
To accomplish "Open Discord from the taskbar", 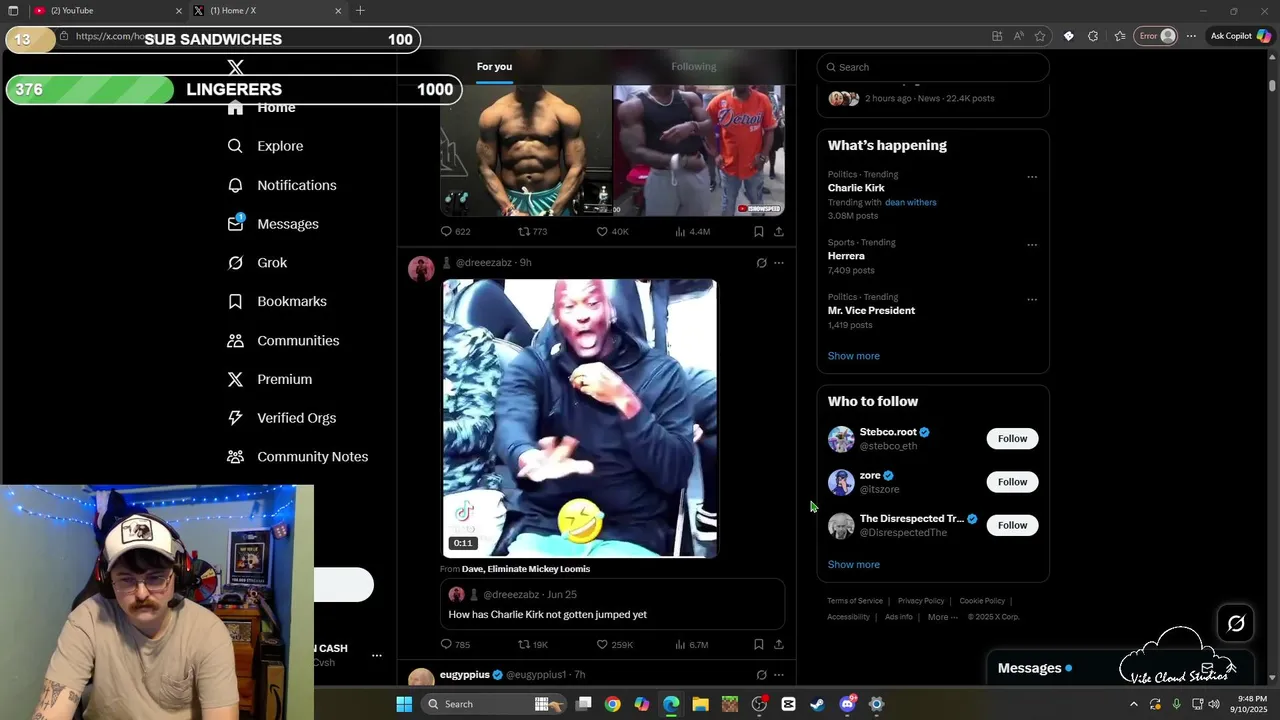I will coord(847,704).
